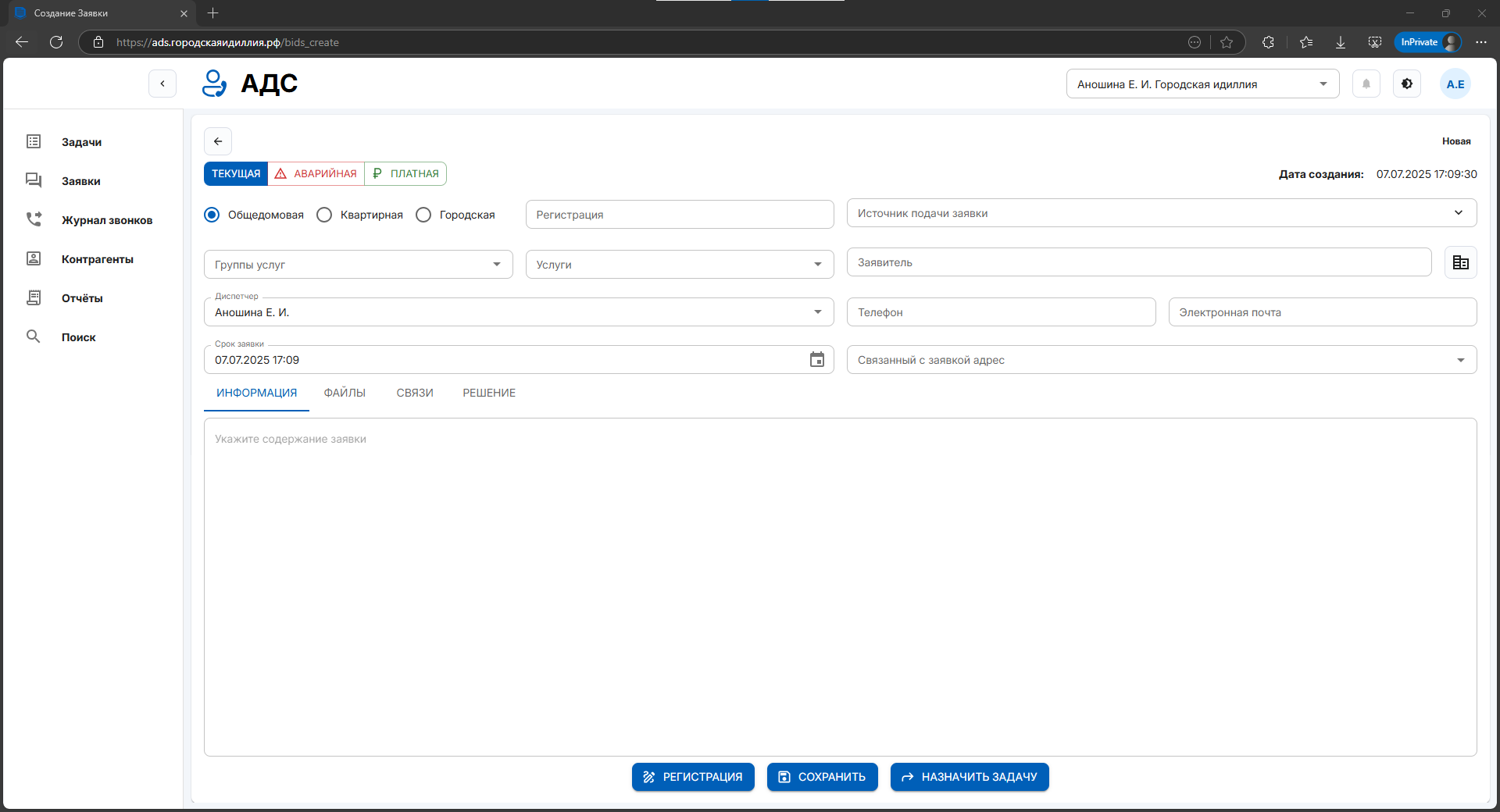
Task: Click the Контрагенты sidebar icon
Action: coord(34,259)
